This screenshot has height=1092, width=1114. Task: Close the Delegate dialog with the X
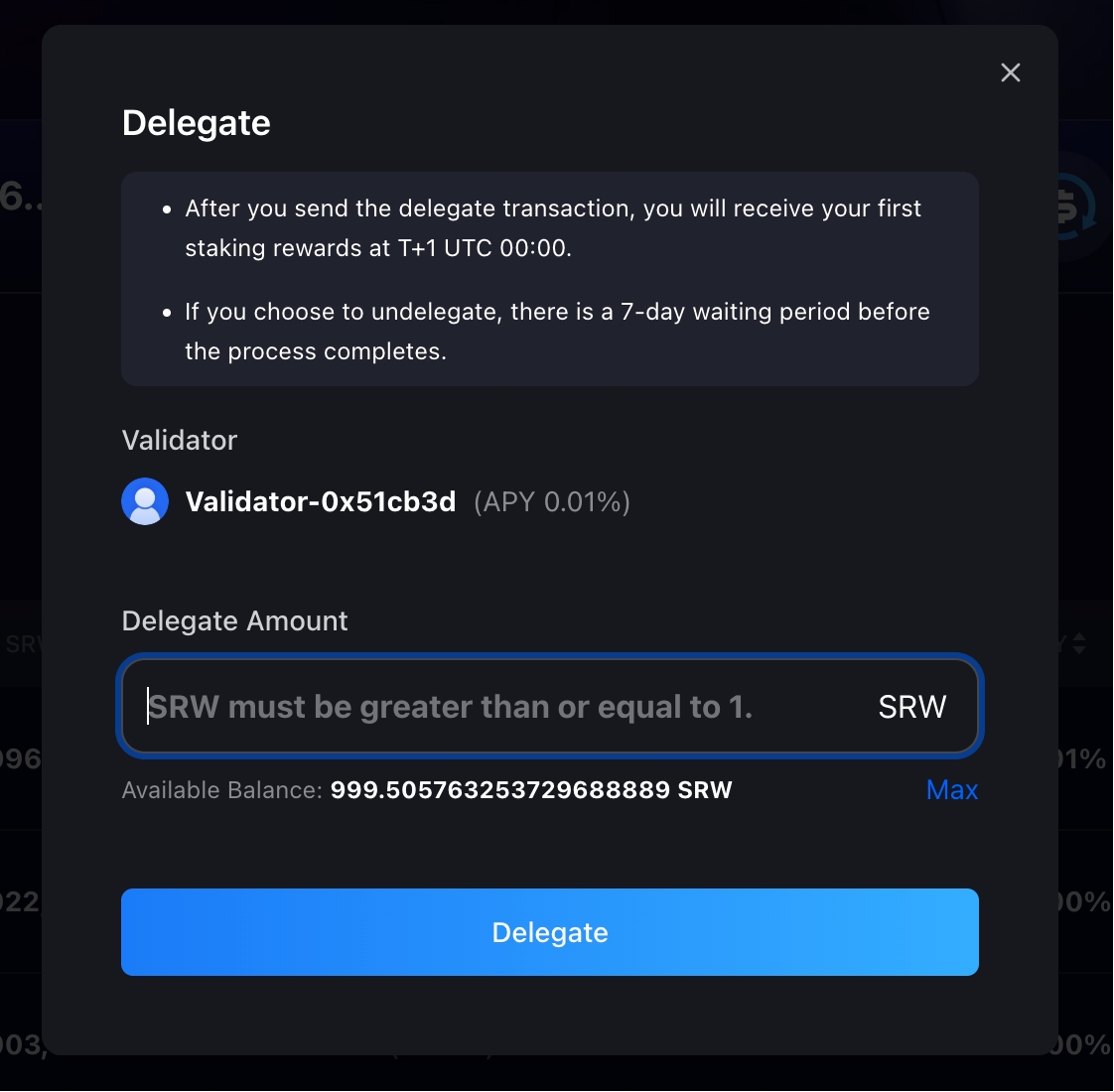[x=1011, y=72]
